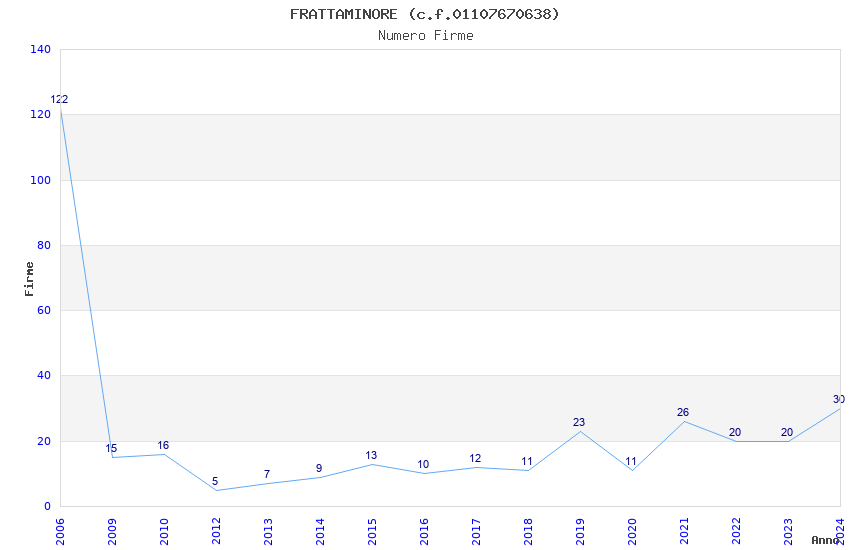Image resolution: width=850 pixels, height=550 pixels.
Task: Select the 100 value on y-axis
Action: (x=40, y=180)
